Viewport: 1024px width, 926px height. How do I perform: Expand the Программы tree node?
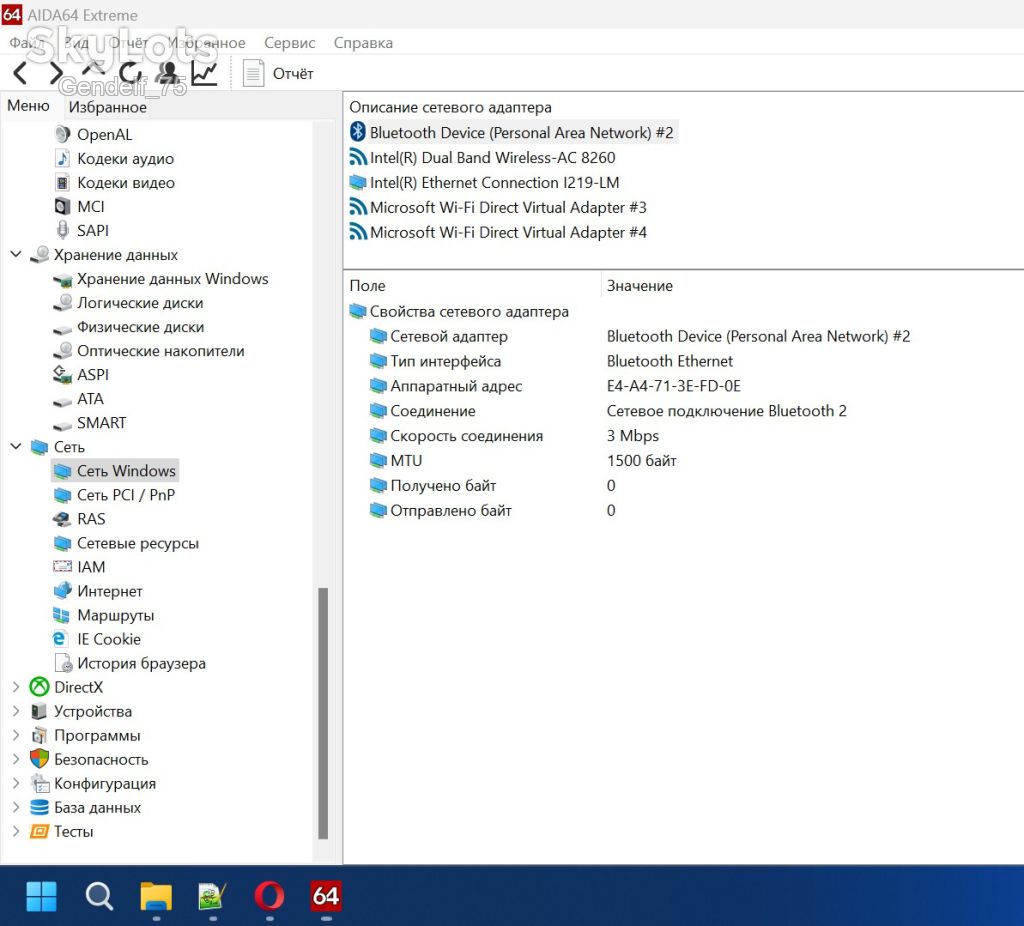point(16,735)
